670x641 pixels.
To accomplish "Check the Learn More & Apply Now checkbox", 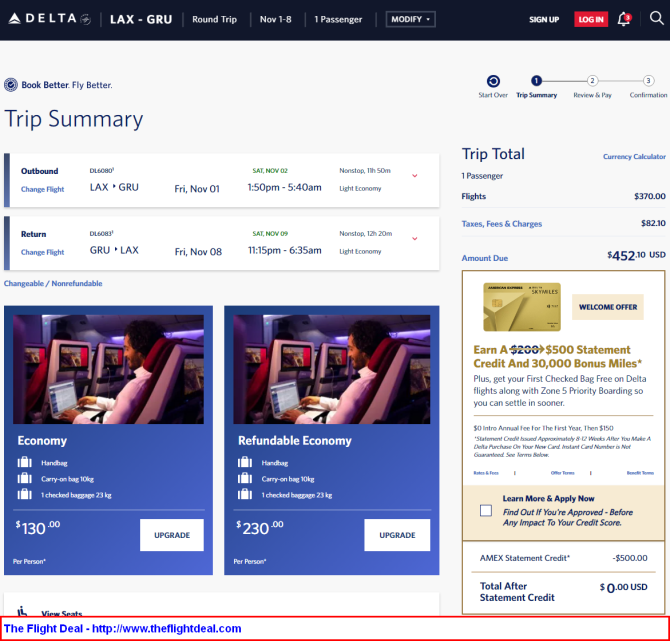I will click(x=486, y=510).
